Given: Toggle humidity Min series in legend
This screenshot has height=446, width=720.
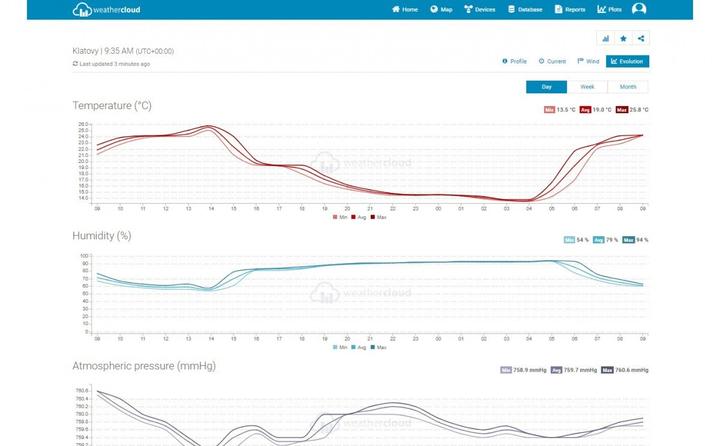Looking at the screenshot, I should (340, 348).
